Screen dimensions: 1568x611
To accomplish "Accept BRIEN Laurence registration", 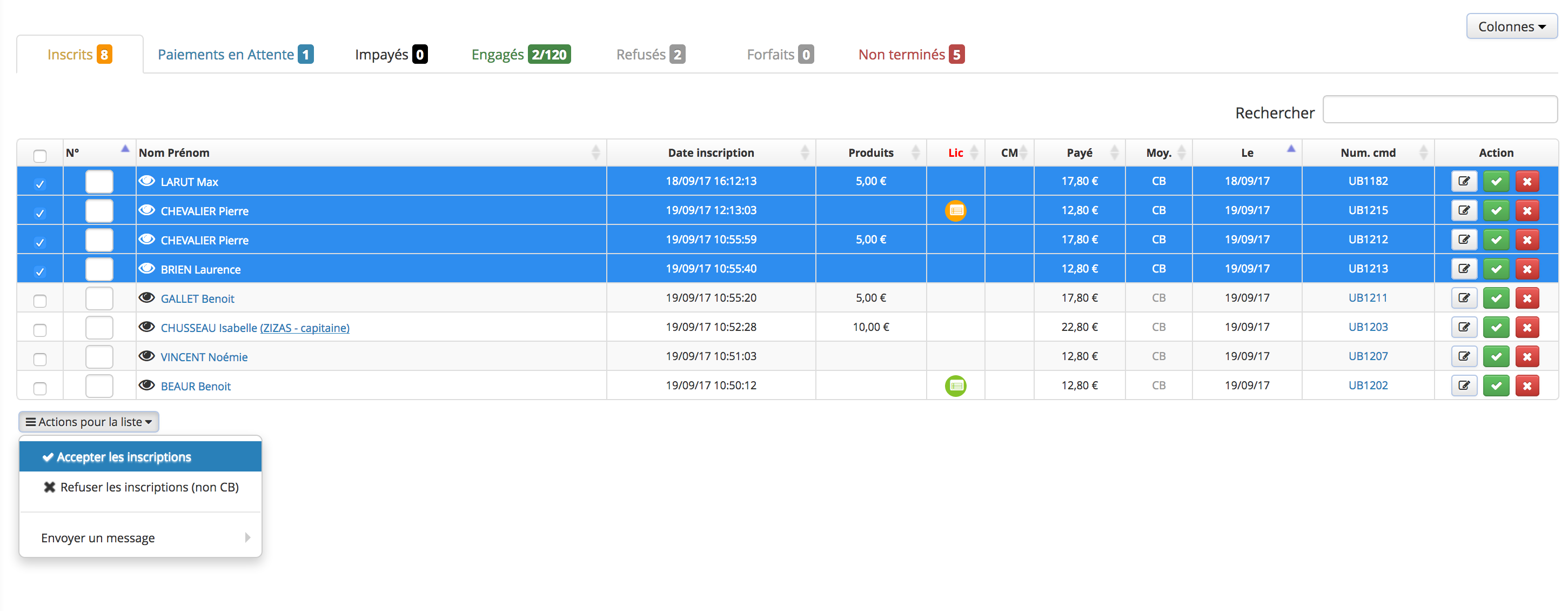I will pyautogui.click(x=1496, y=269).
